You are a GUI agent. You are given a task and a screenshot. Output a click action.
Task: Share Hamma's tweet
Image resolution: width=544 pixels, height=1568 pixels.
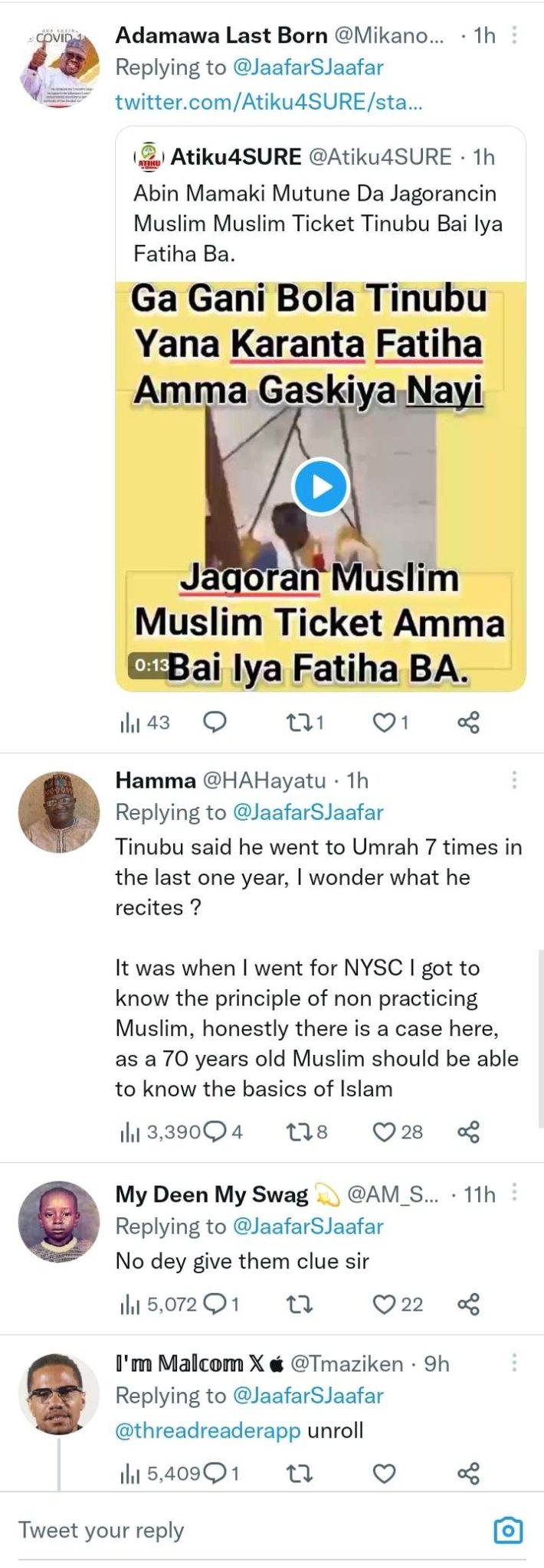point(468,1132)
